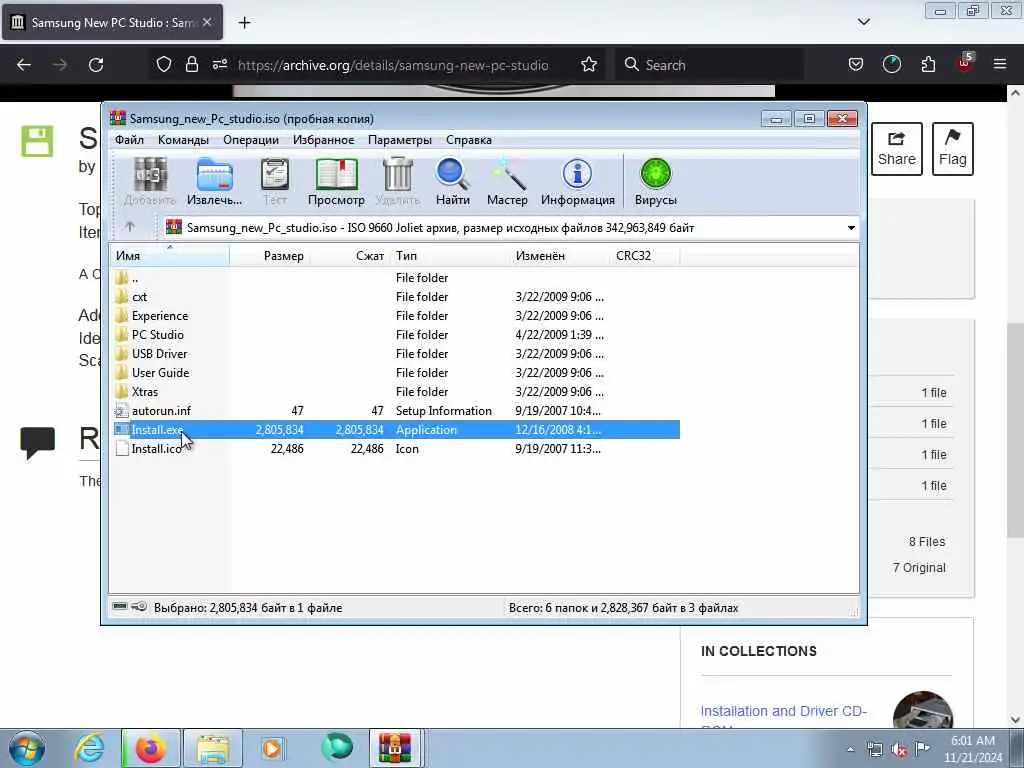Open Internet Explorer from the taskbar
Screen dimensions: 1024x768
pyautogui.click(x=90, y=748)
